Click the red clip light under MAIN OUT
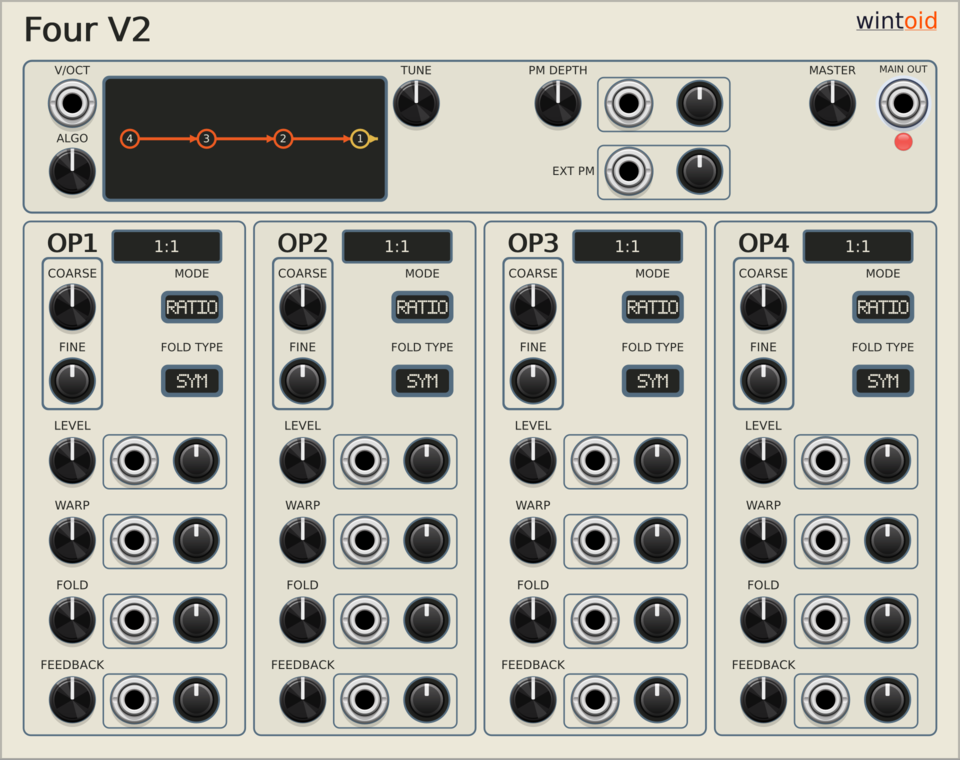 click(903, 142)
